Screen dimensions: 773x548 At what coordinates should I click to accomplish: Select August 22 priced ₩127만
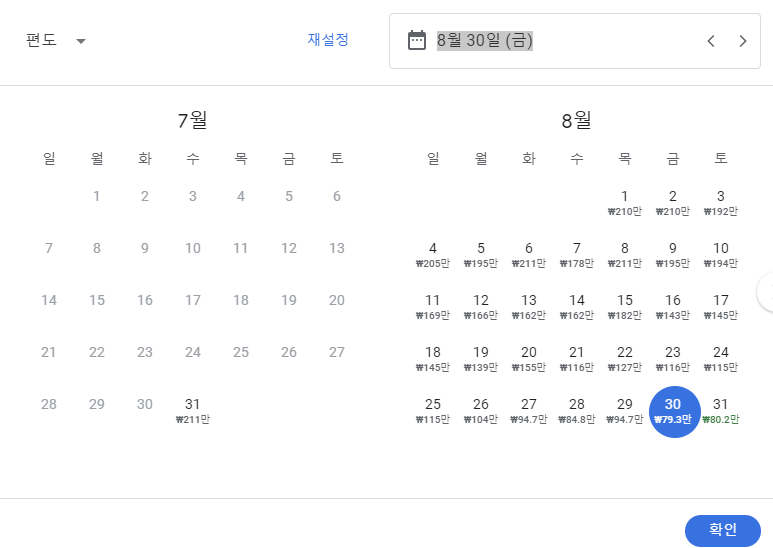pyautogui.click(x=625, y=359)
